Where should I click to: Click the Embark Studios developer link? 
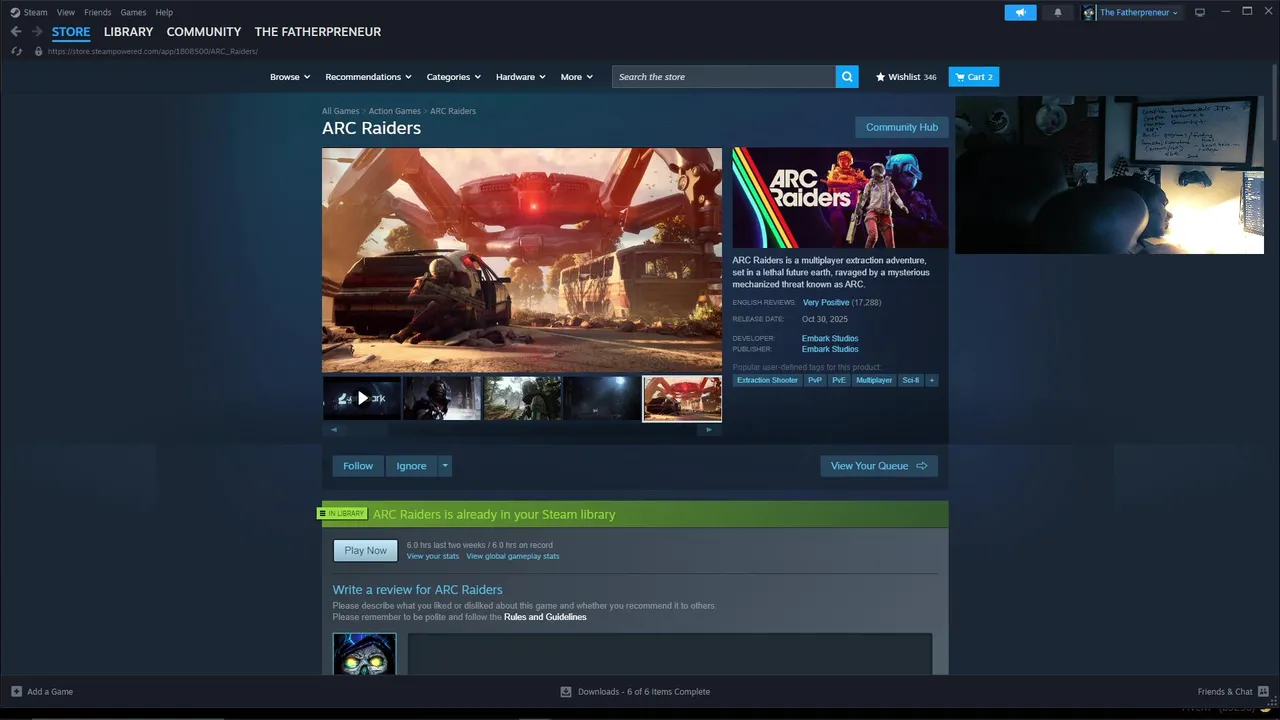(830, 338)
